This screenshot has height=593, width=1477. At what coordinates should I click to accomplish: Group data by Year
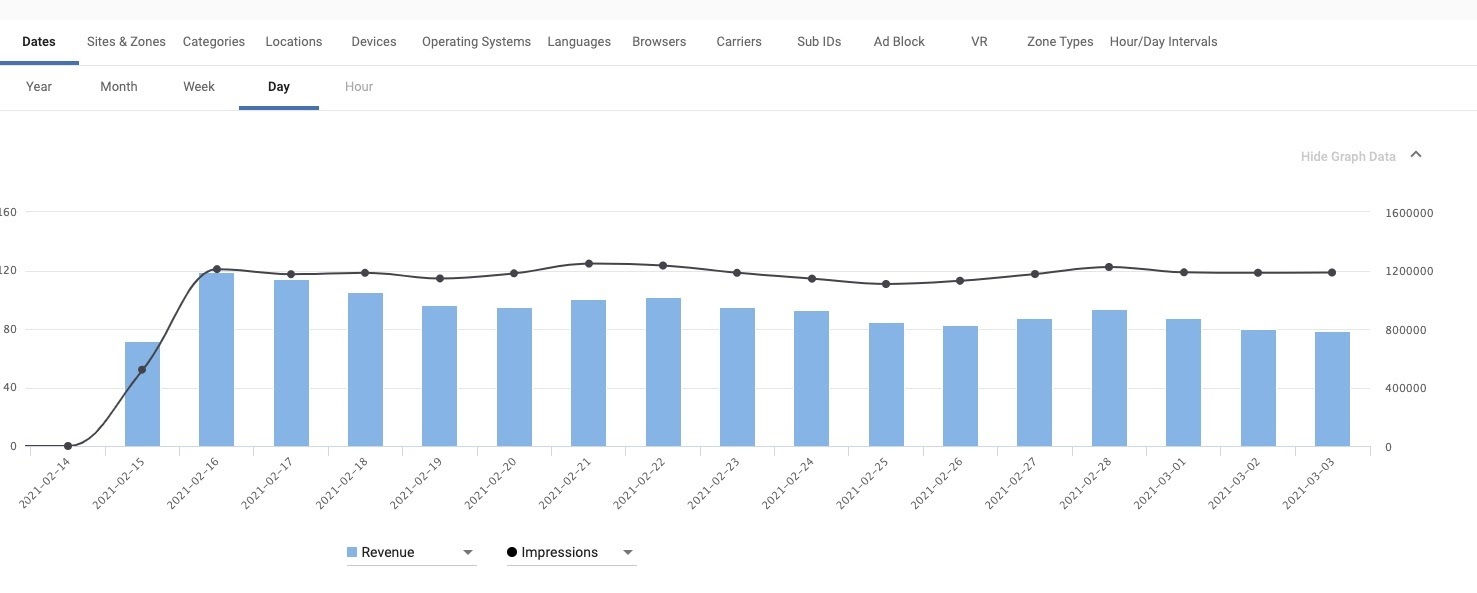click(x=39, y=87)
